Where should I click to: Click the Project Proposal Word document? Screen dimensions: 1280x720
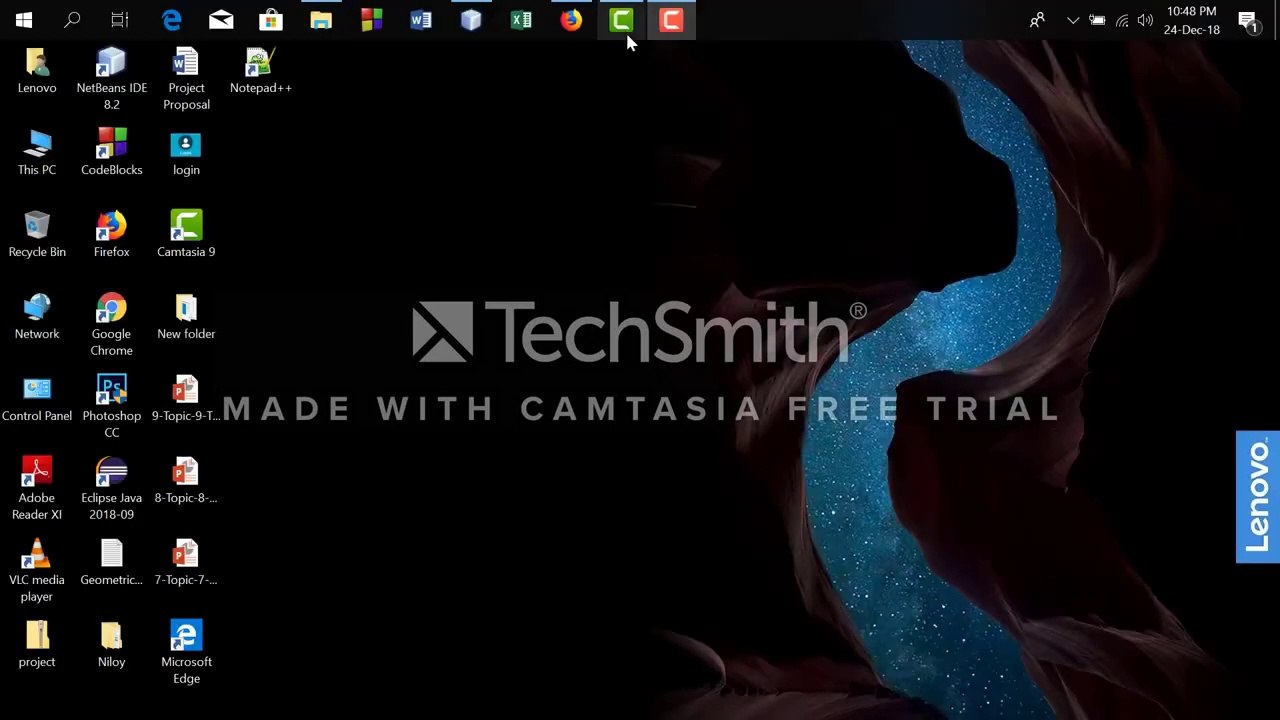pyautogui.click(x=186, y=64)
